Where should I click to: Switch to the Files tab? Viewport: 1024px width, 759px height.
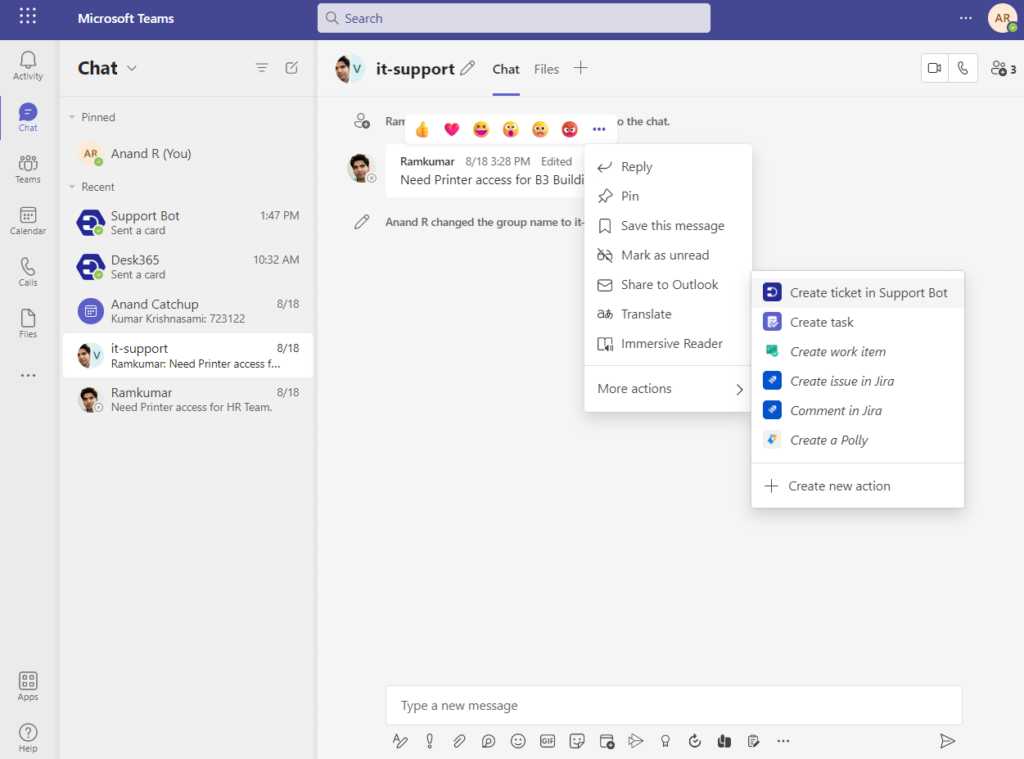546,69
